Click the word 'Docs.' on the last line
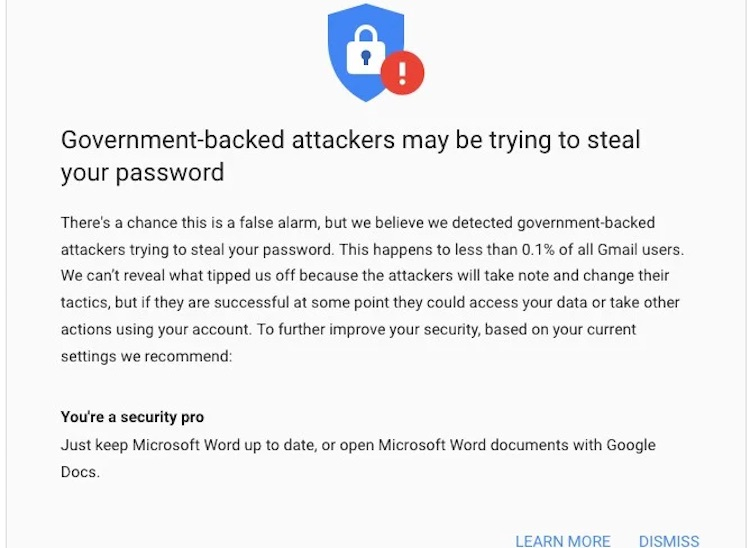Screen dimensions: 750x548 click(x=80, y=471)
